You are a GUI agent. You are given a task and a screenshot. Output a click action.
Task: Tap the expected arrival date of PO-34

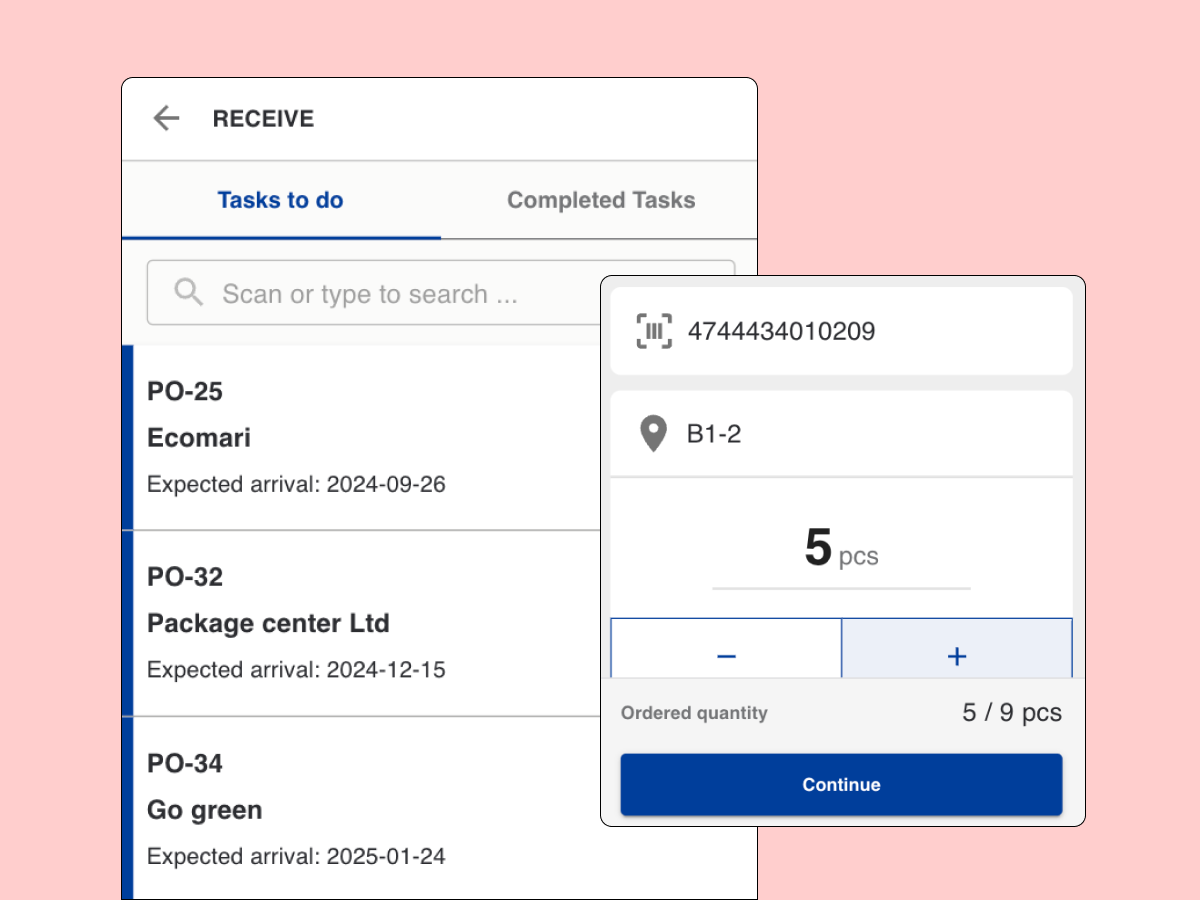[296, 856]
